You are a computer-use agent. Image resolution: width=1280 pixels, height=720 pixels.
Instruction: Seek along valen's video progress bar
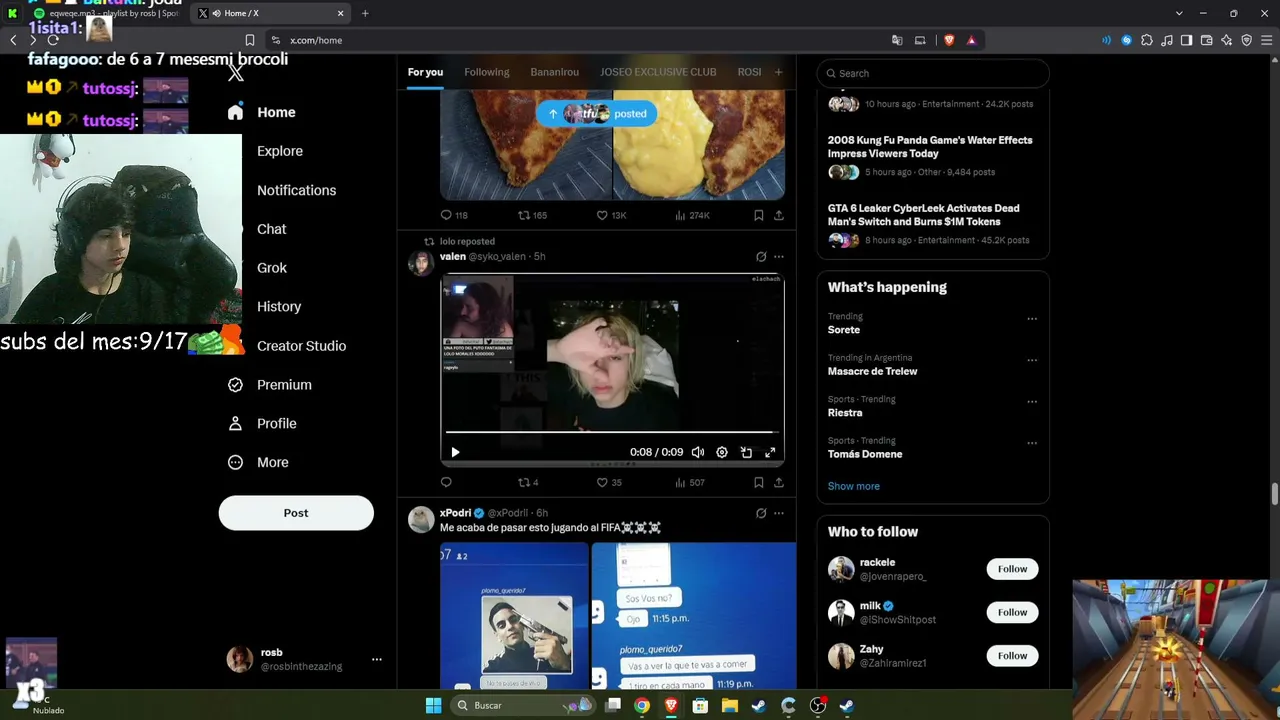click(612, 432)
